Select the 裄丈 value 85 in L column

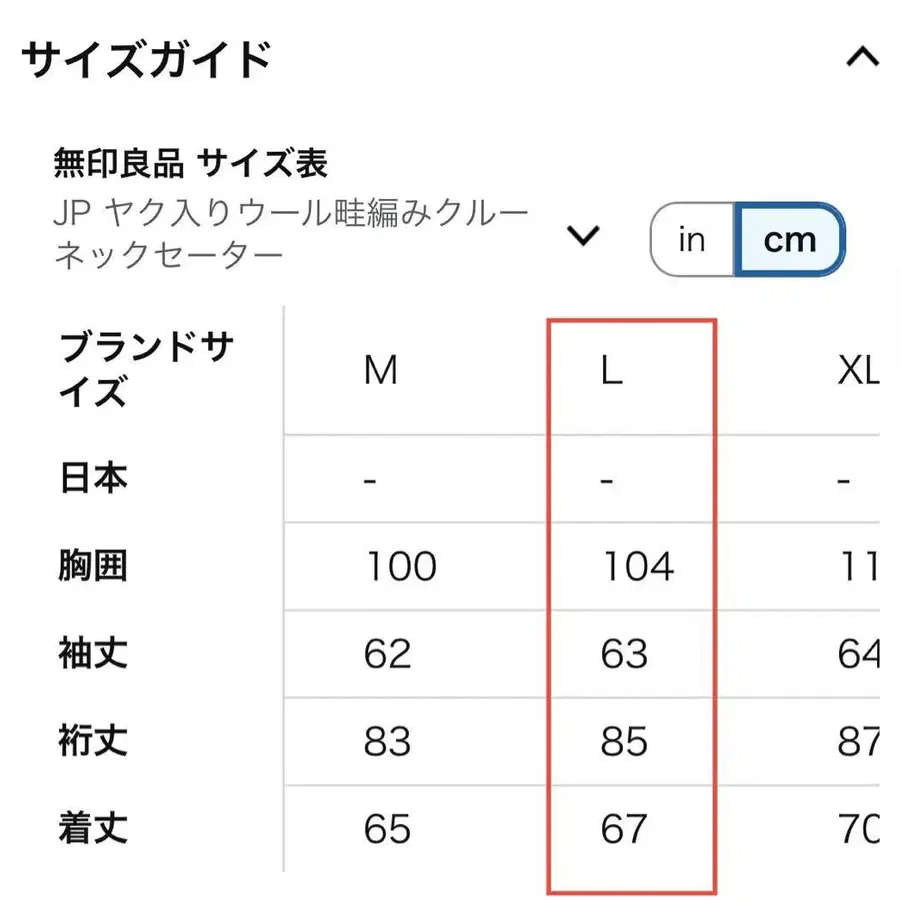click(630, 741)
